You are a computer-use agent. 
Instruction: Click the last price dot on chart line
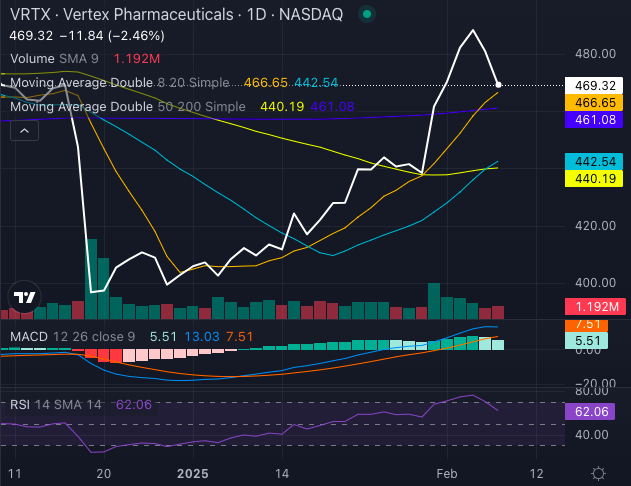point(498,84)
